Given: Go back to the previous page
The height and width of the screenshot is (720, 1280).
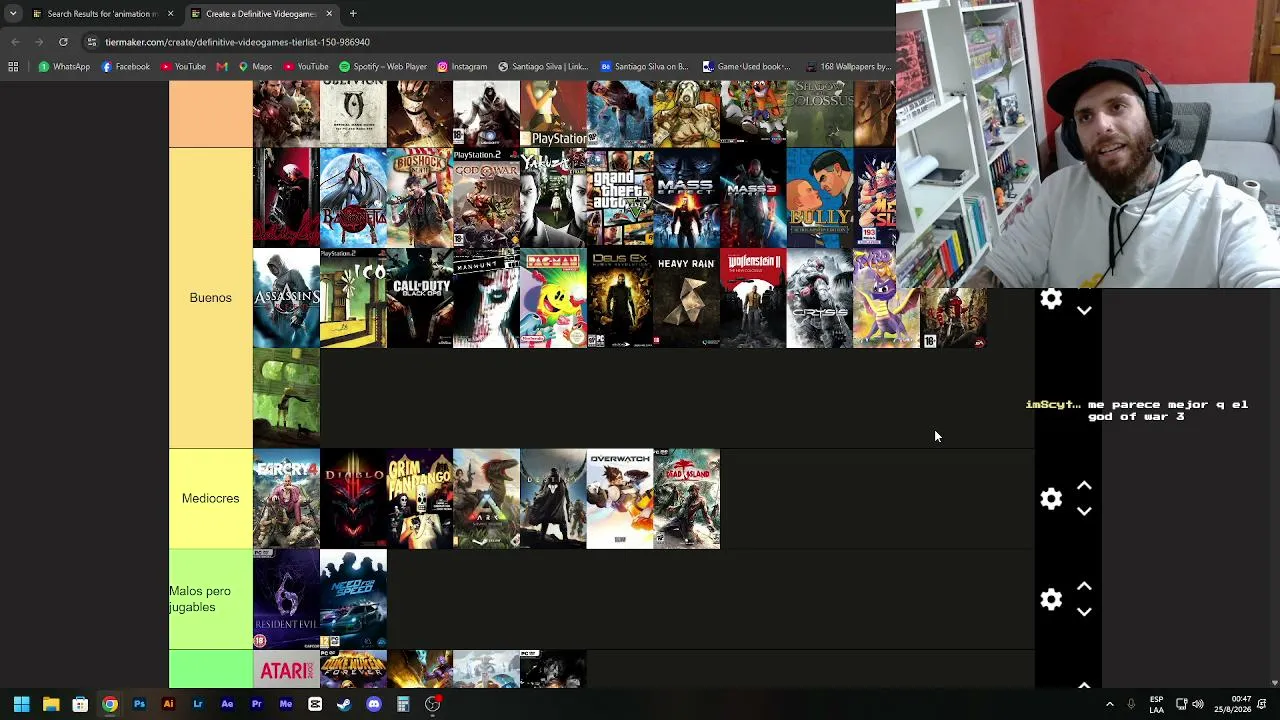Looking at the screenshot, I should [x=15, y=42].
